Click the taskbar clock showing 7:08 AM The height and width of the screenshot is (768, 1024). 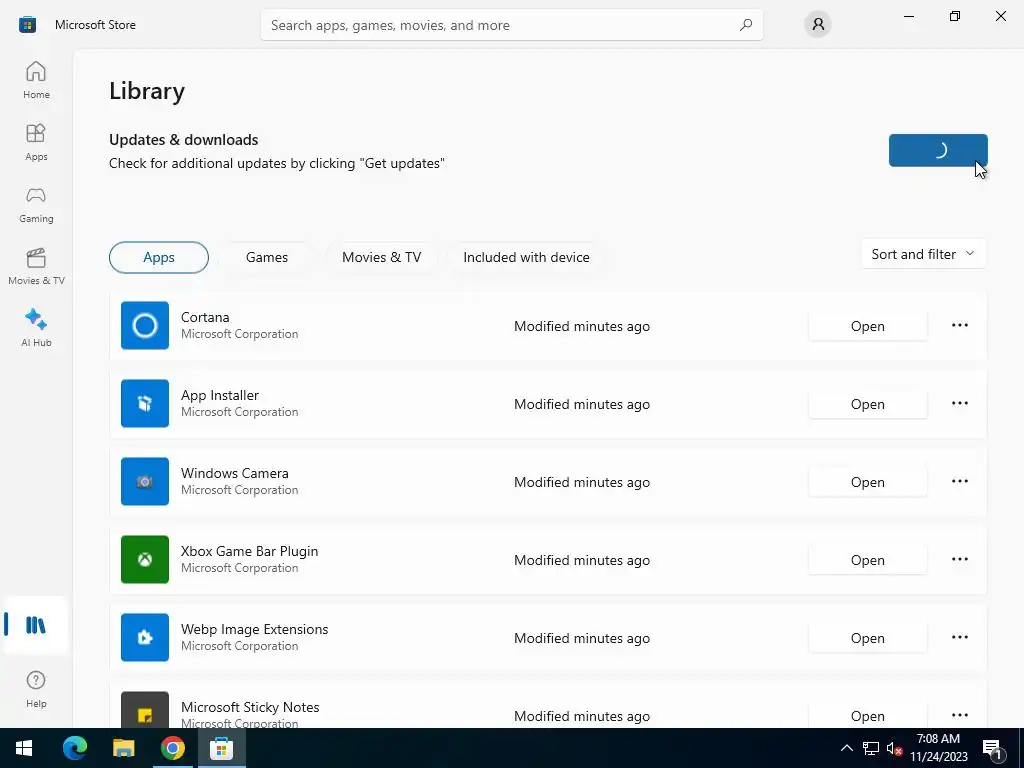click(938, 748)
